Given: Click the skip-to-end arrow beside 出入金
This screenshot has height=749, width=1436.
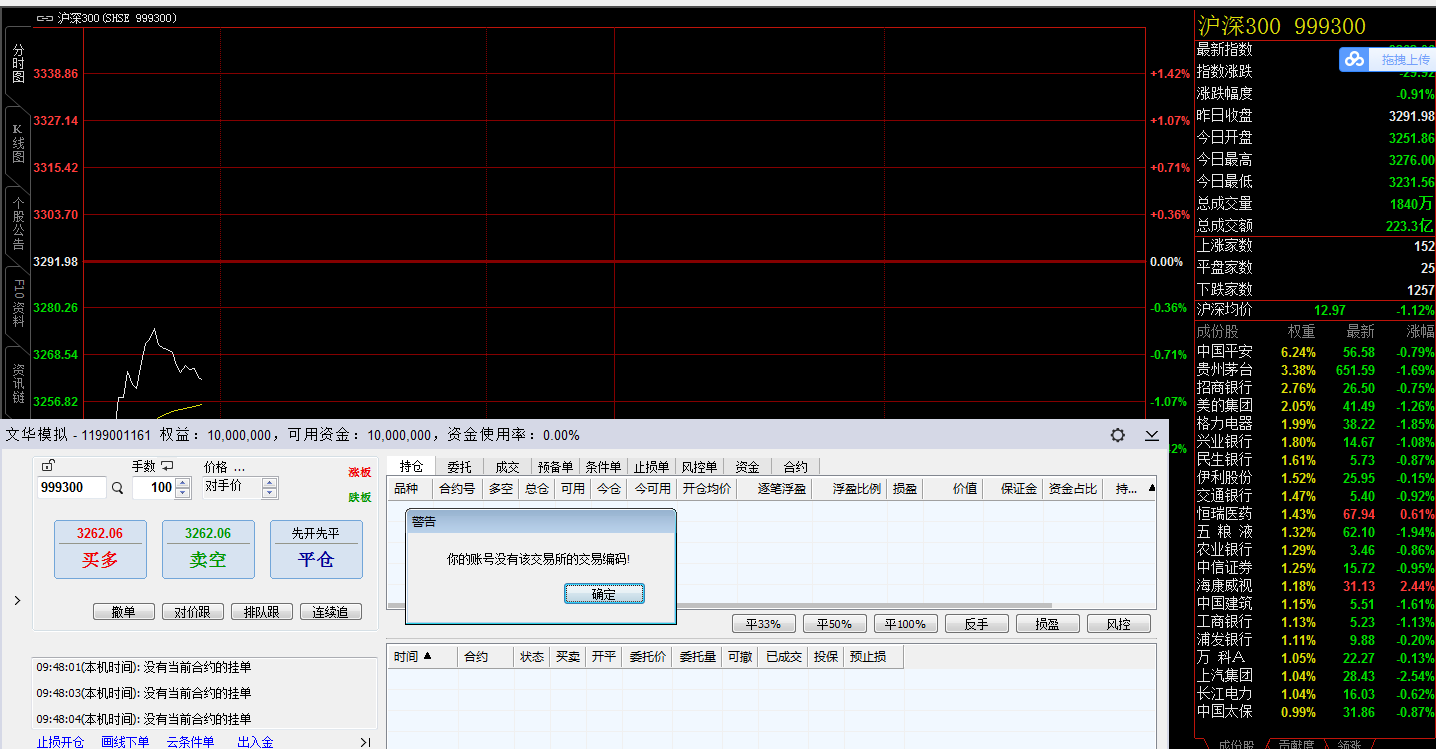Looking at the screenshot, I should (365, 742).
